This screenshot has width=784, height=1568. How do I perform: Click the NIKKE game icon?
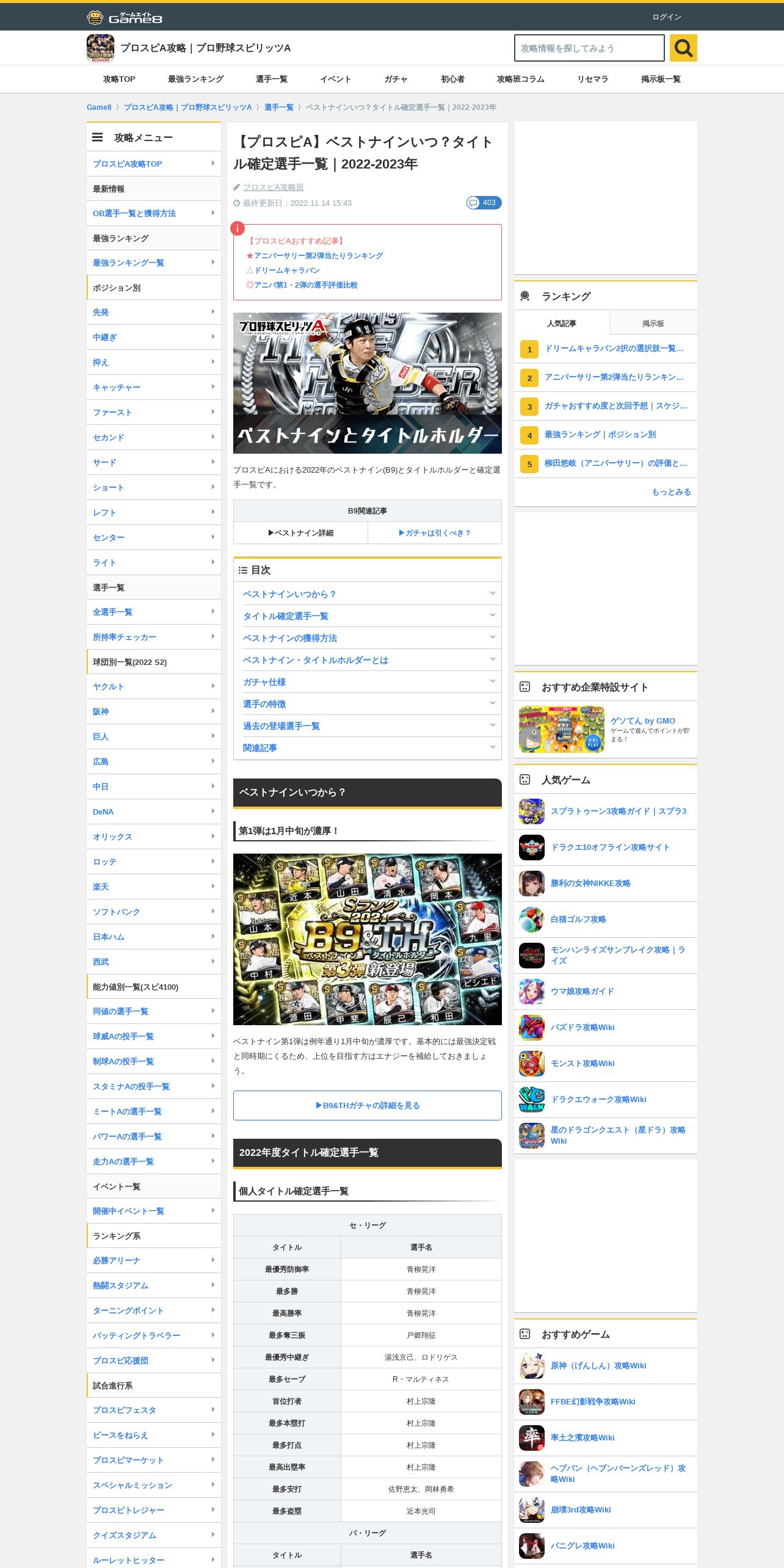click(531, 884)
